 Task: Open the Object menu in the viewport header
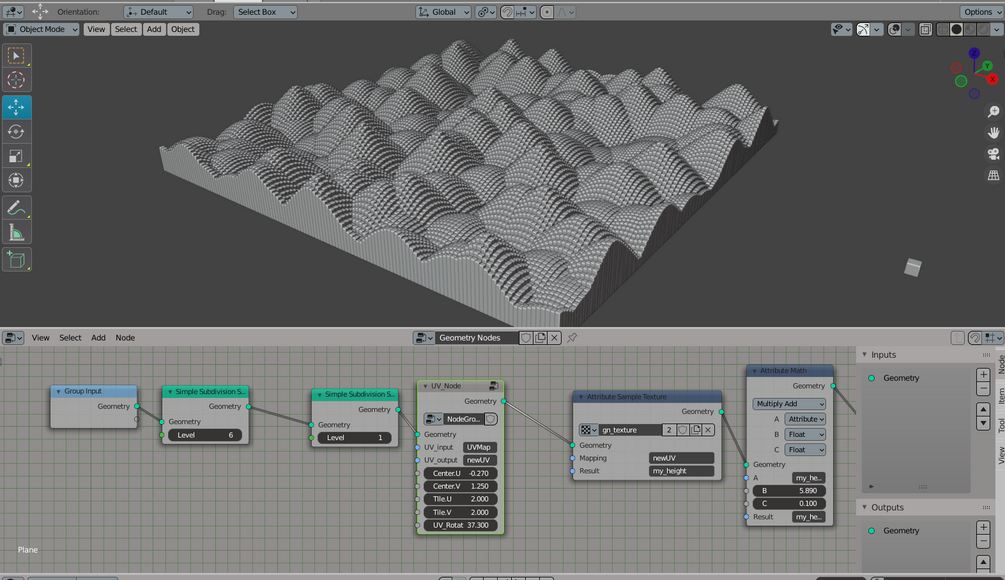click(x=181, y=29)
